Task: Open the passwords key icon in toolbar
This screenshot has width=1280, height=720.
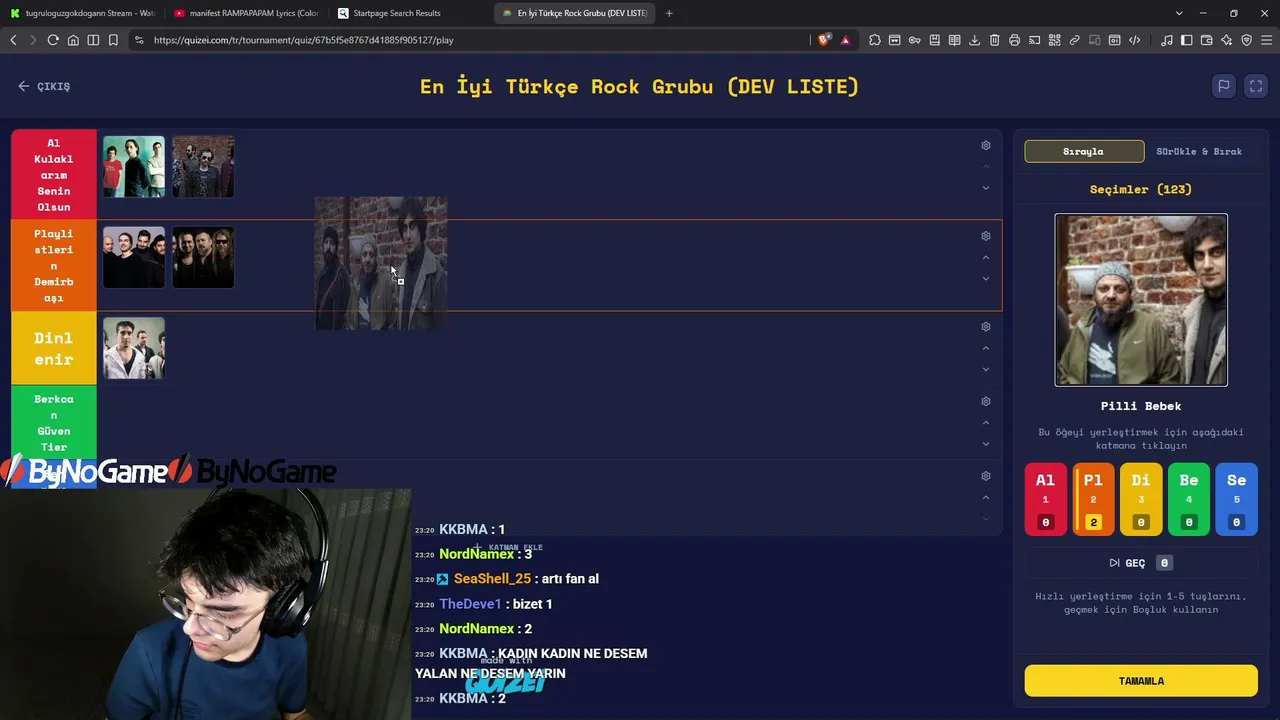Action: (915, 40)
